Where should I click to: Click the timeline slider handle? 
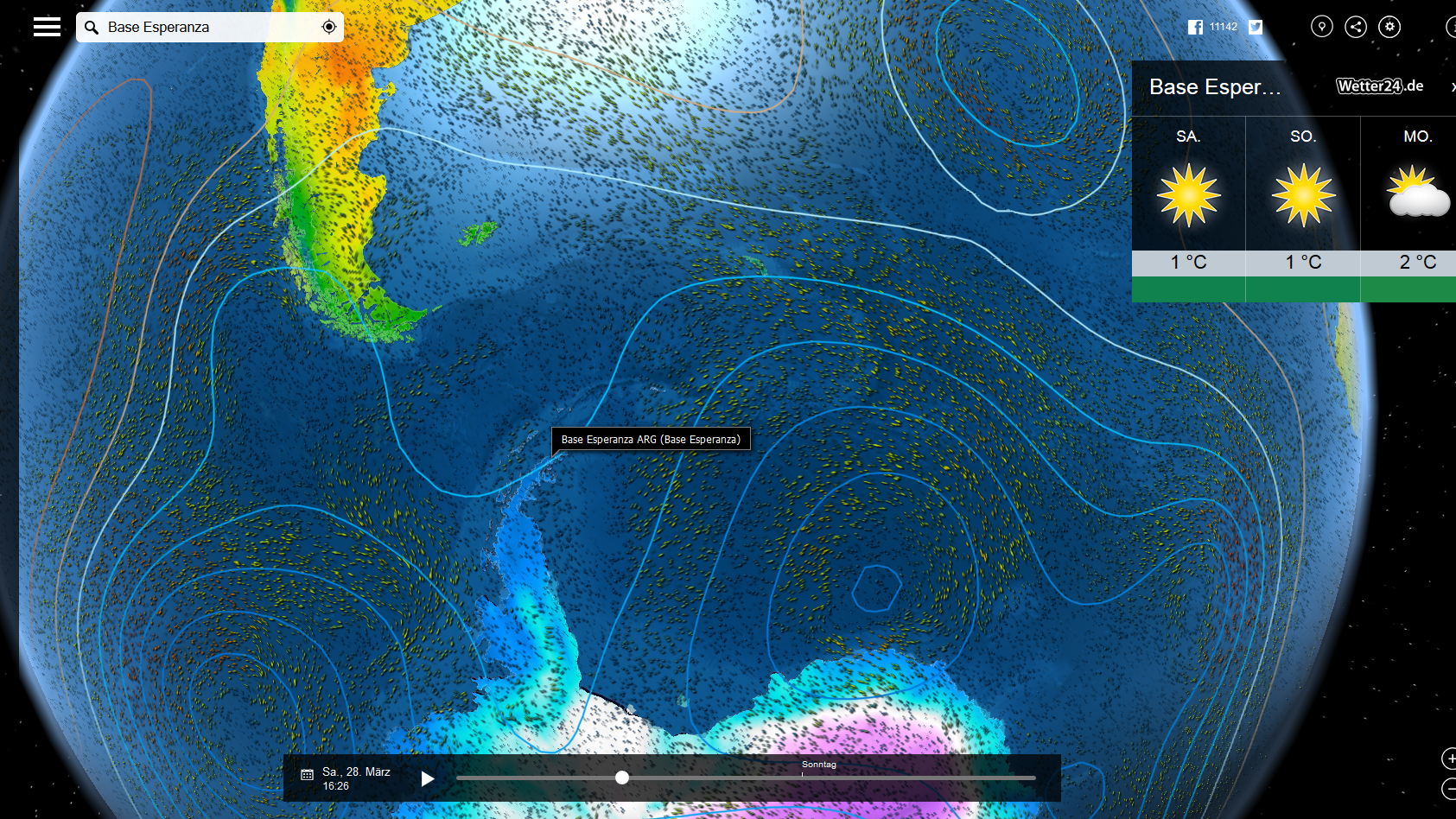tap(622, 778)
